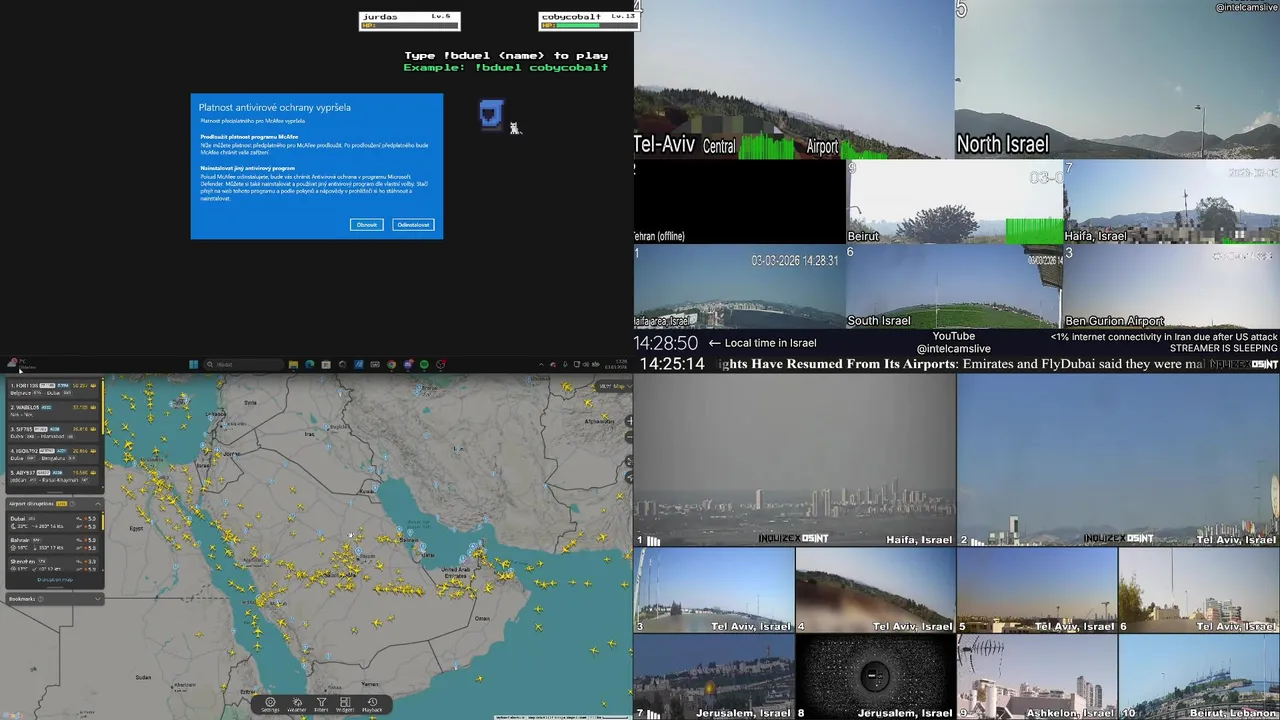Select the Haifa area camera with timestamp
Viewport: 1280px width, 720px height.
click(x=739, y=287)
